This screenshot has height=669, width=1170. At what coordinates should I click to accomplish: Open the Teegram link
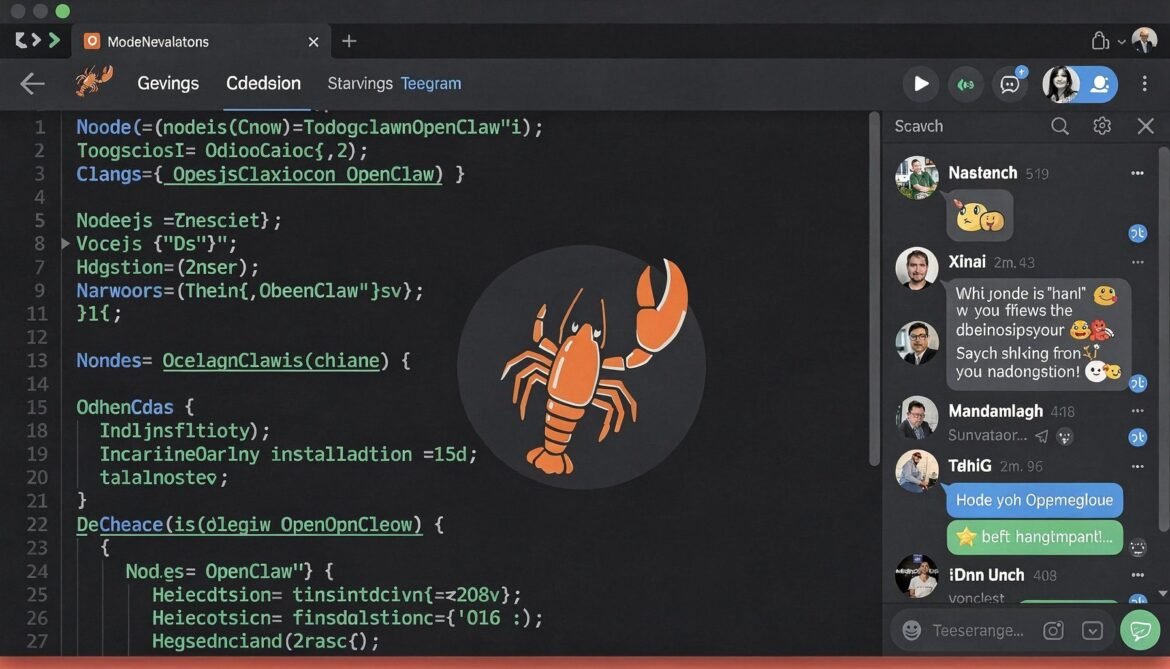tap(430, 84)
